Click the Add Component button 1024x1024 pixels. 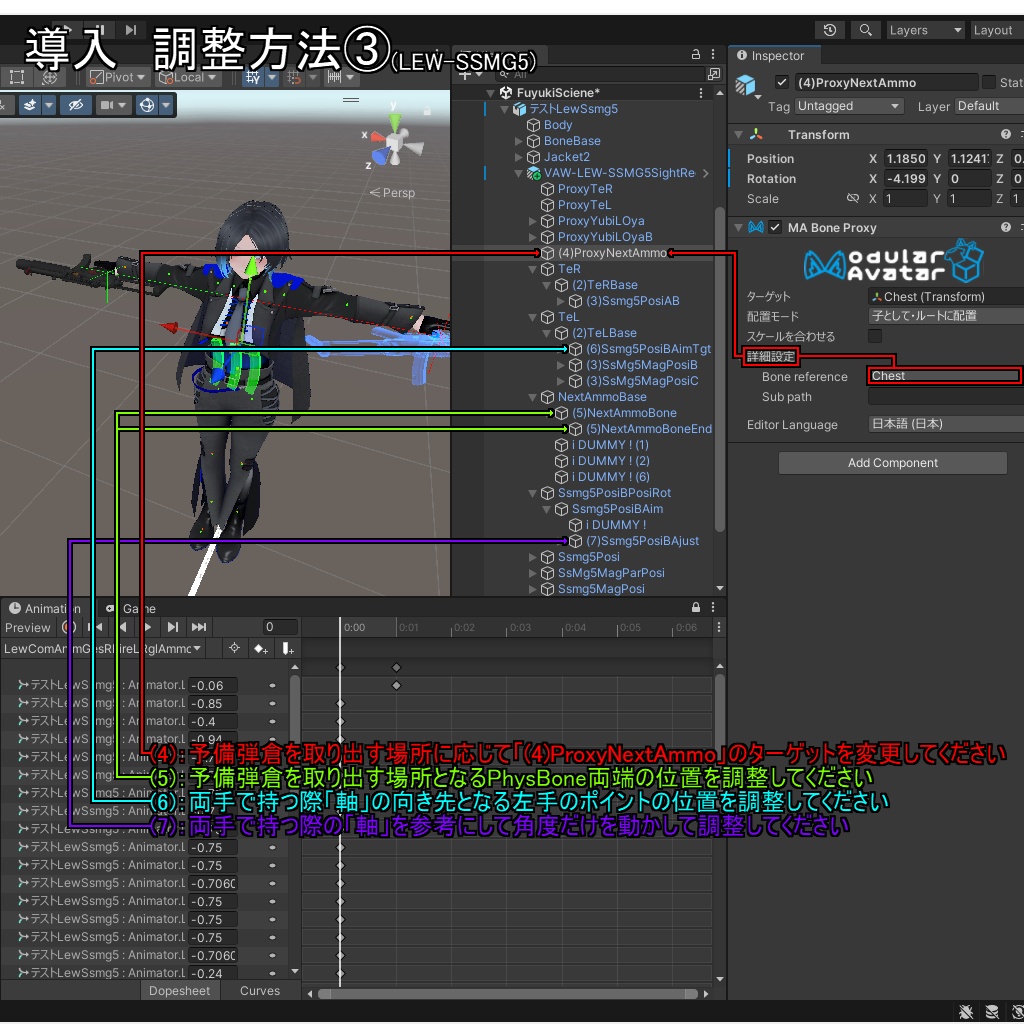pyautogui.click(x=893, y=463)
